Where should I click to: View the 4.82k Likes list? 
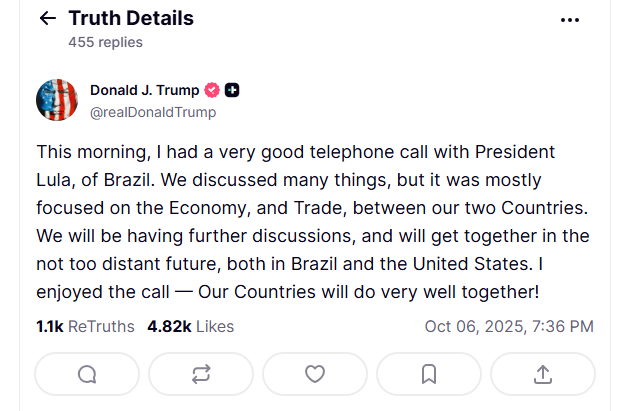tap(190, 326)
